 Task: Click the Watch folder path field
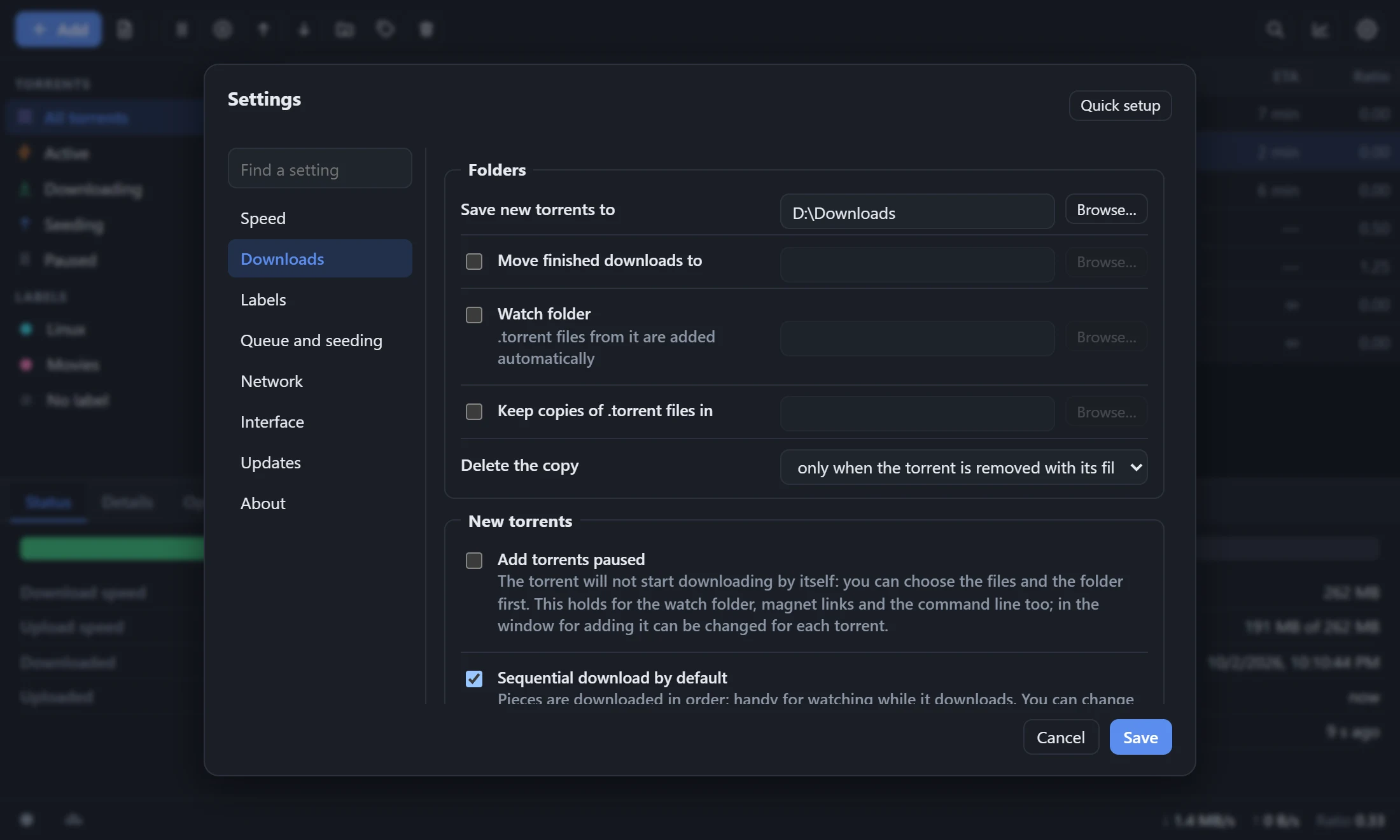coord(917,338)
